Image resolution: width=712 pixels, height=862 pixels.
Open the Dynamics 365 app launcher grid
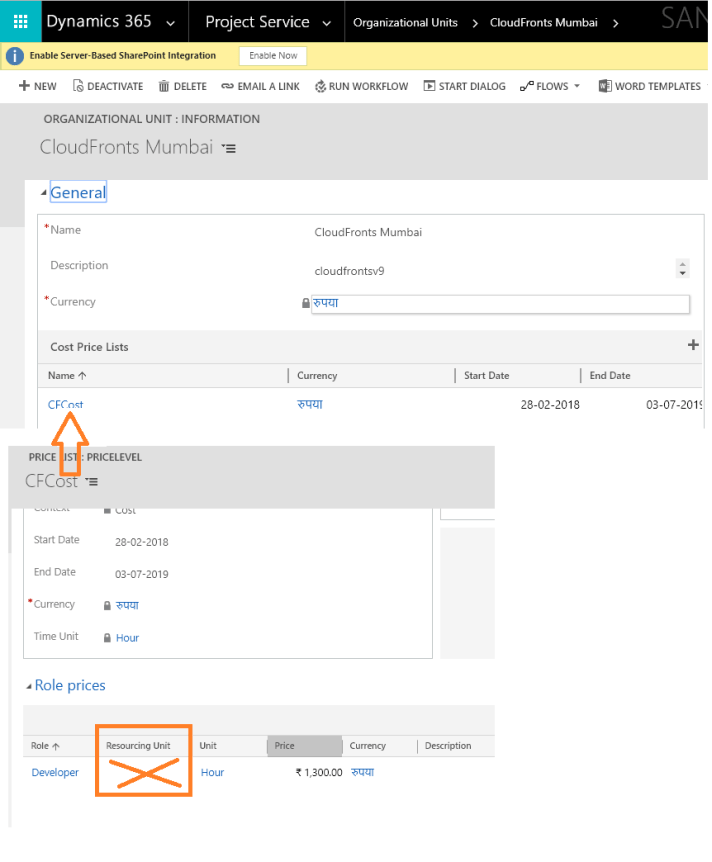click(20, 22)
